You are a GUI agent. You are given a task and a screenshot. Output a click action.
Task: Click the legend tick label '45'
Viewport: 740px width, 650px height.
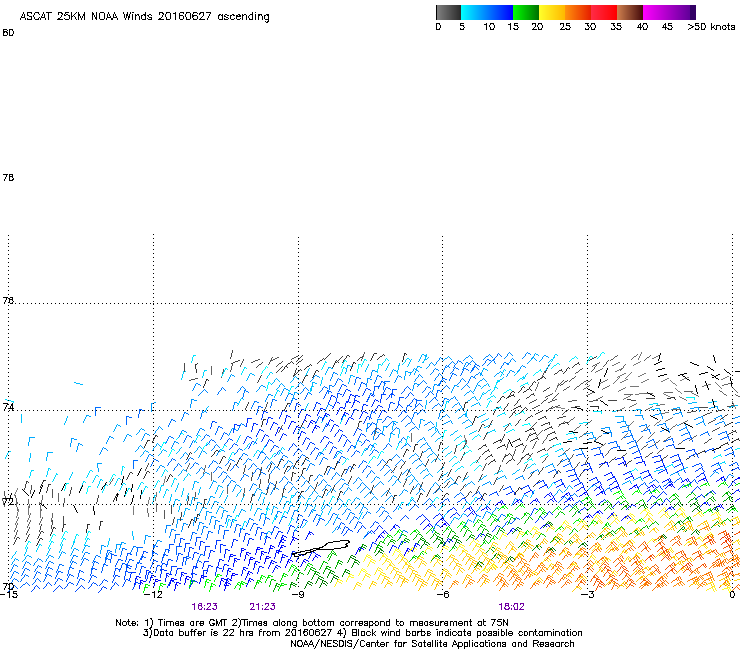[x=667, y=27]
